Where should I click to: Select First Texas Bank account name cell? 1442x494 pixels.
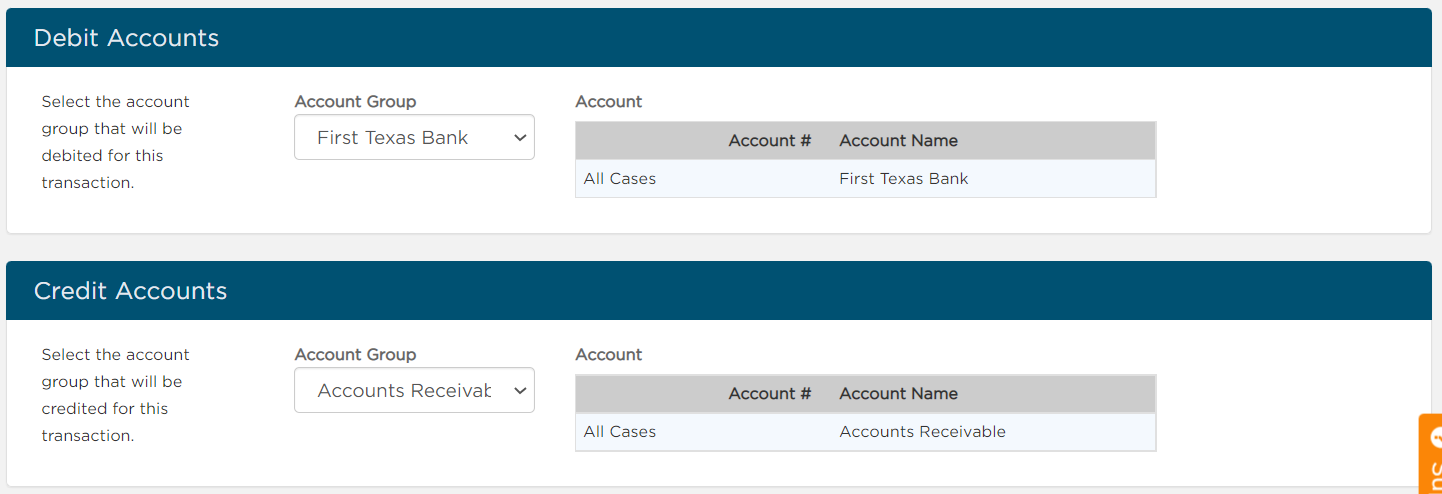click(904, 179)
